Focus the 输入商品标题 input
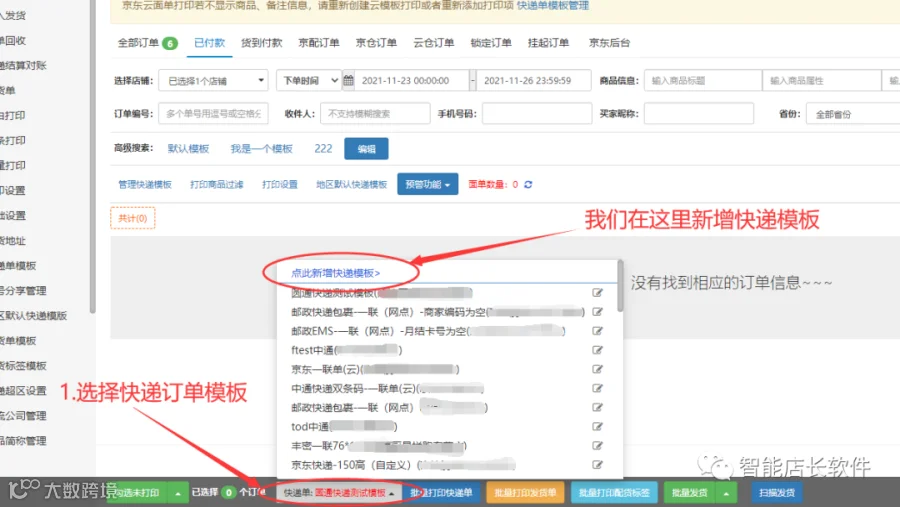The width and height of the screenshot is (900, 507). 703,80
